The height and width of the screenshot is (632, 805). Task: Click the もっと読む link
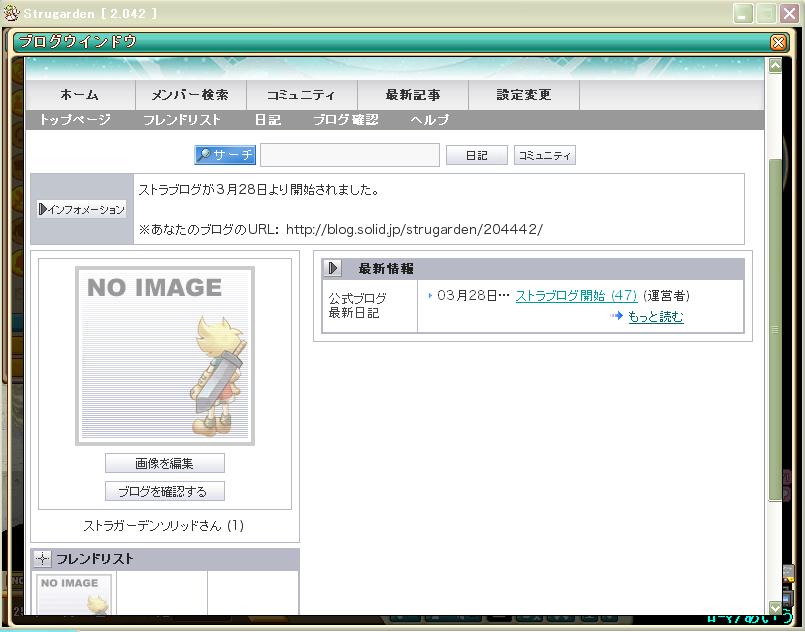tap(655, 317)
